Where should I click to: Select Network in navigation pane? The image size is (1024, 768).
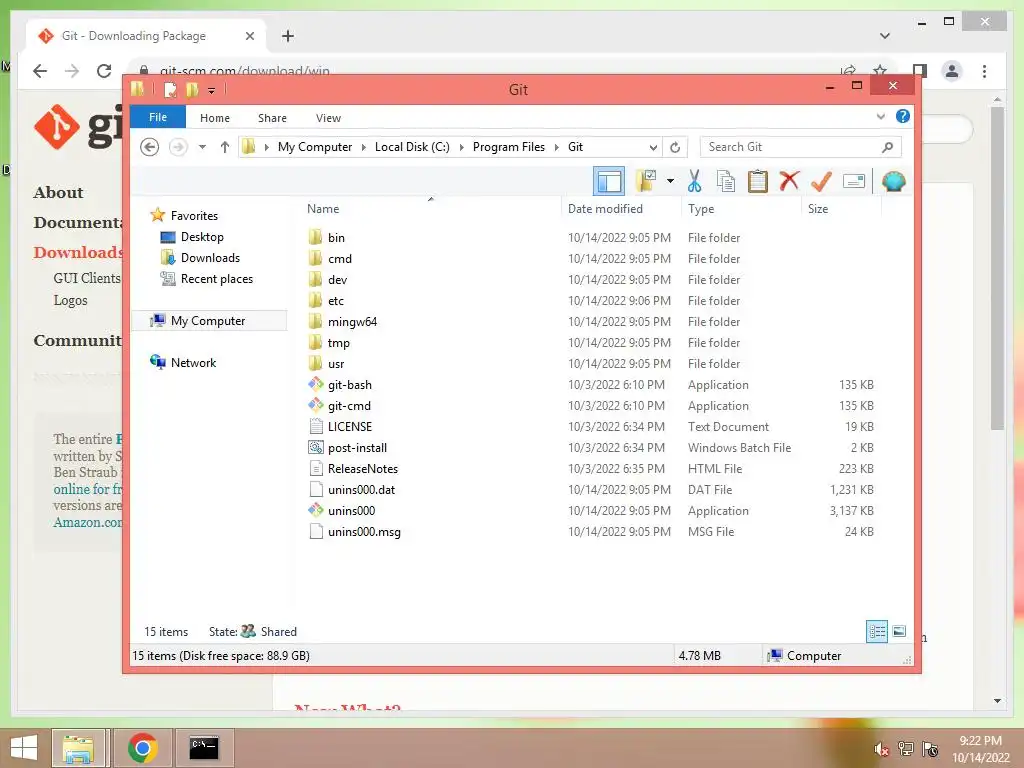(193, 362)
